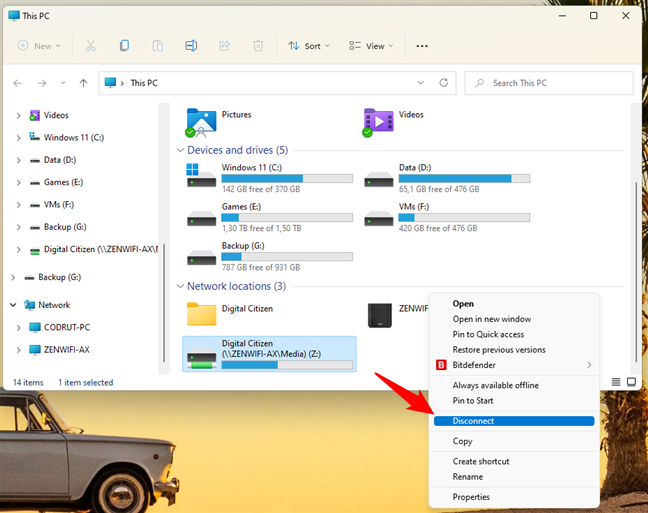
Task: Select the Pictures folder icon
Action: (x=201, y=122)
